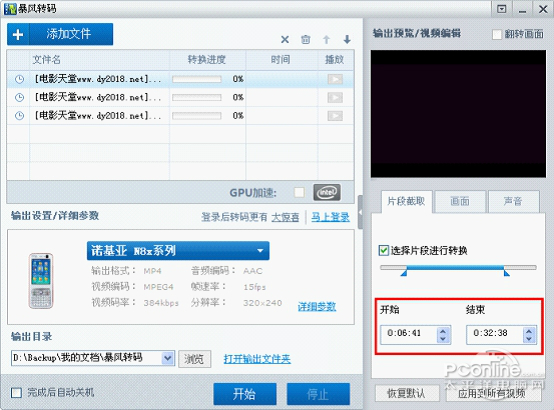Click the 马上登录 login link
This screenshot has width=554, height=410.
point(330,217)
